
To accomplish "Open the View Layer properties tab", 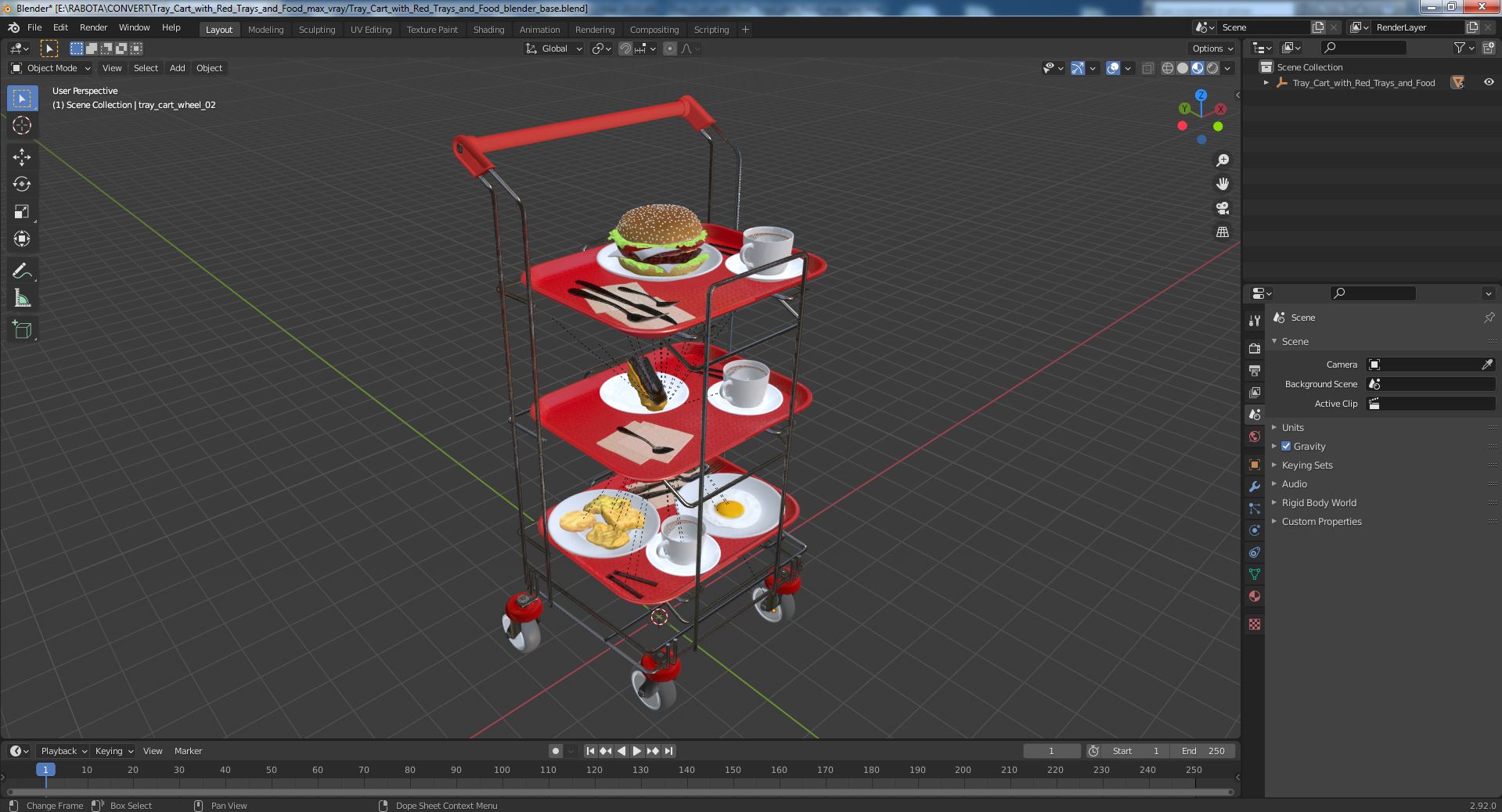I will coord(1255,392).
